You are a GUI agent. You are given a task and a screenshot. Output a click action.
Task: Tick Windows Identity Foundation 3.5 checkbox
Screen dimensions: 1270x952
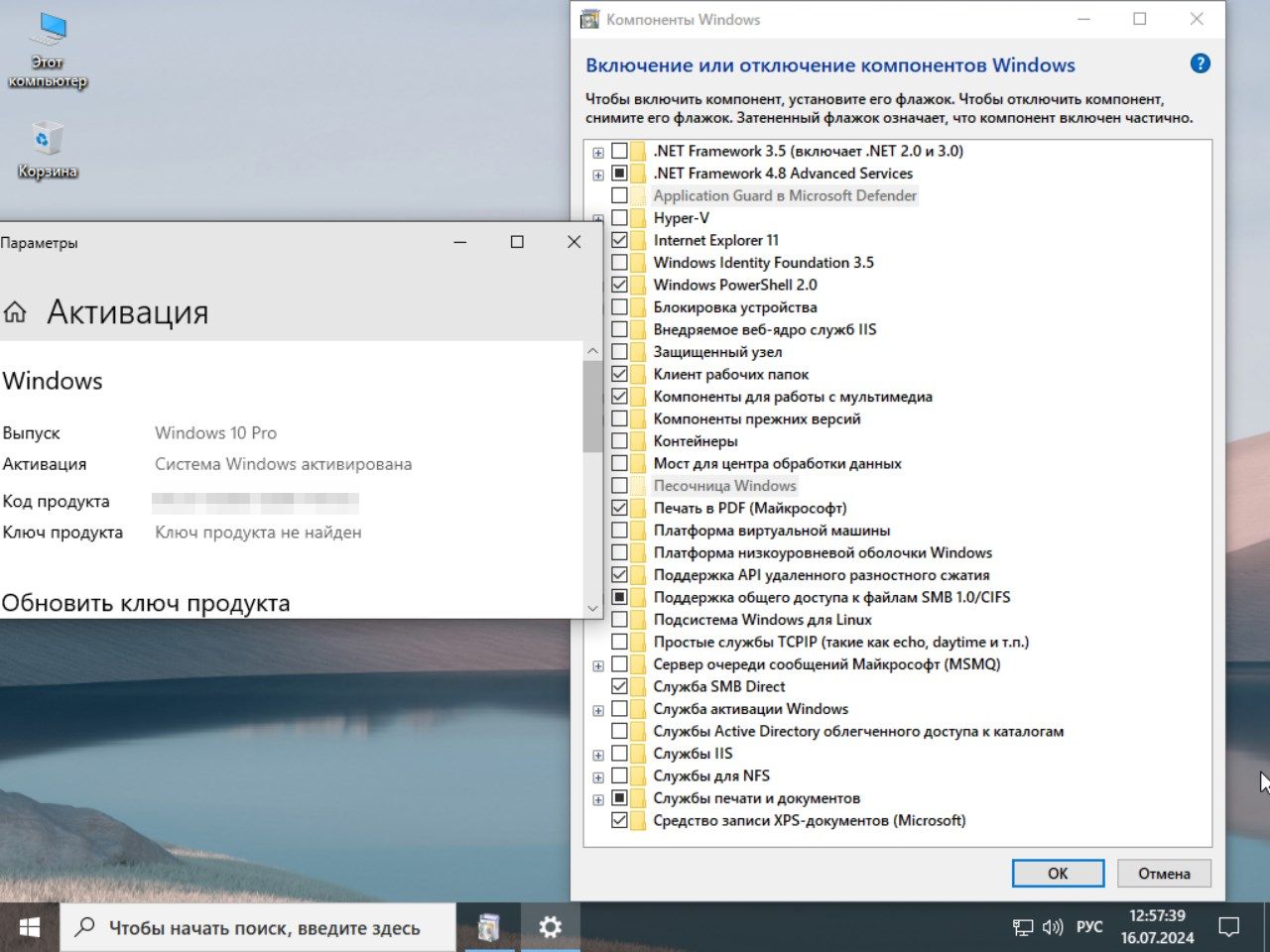click(619, 263)
